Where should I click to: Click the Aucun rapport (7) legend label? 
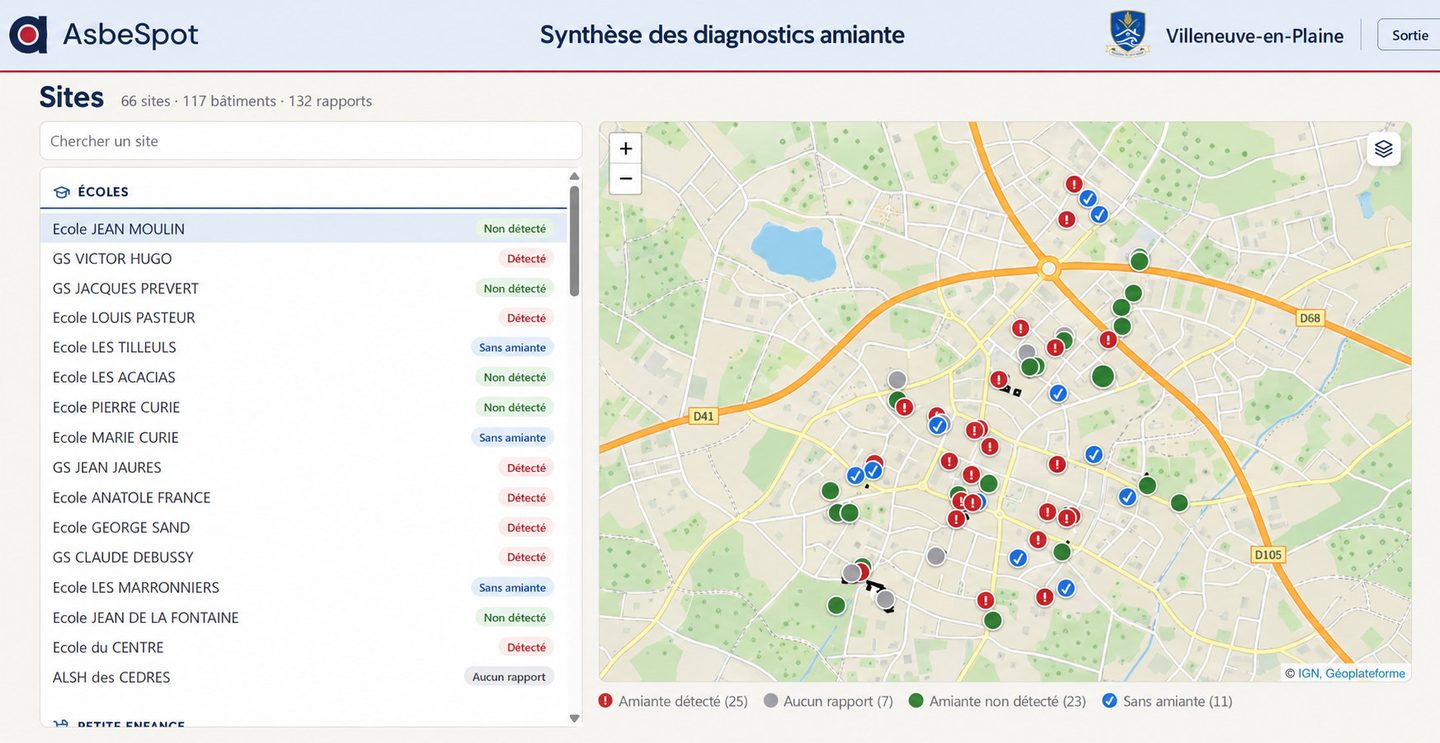[x=838, y=702]
